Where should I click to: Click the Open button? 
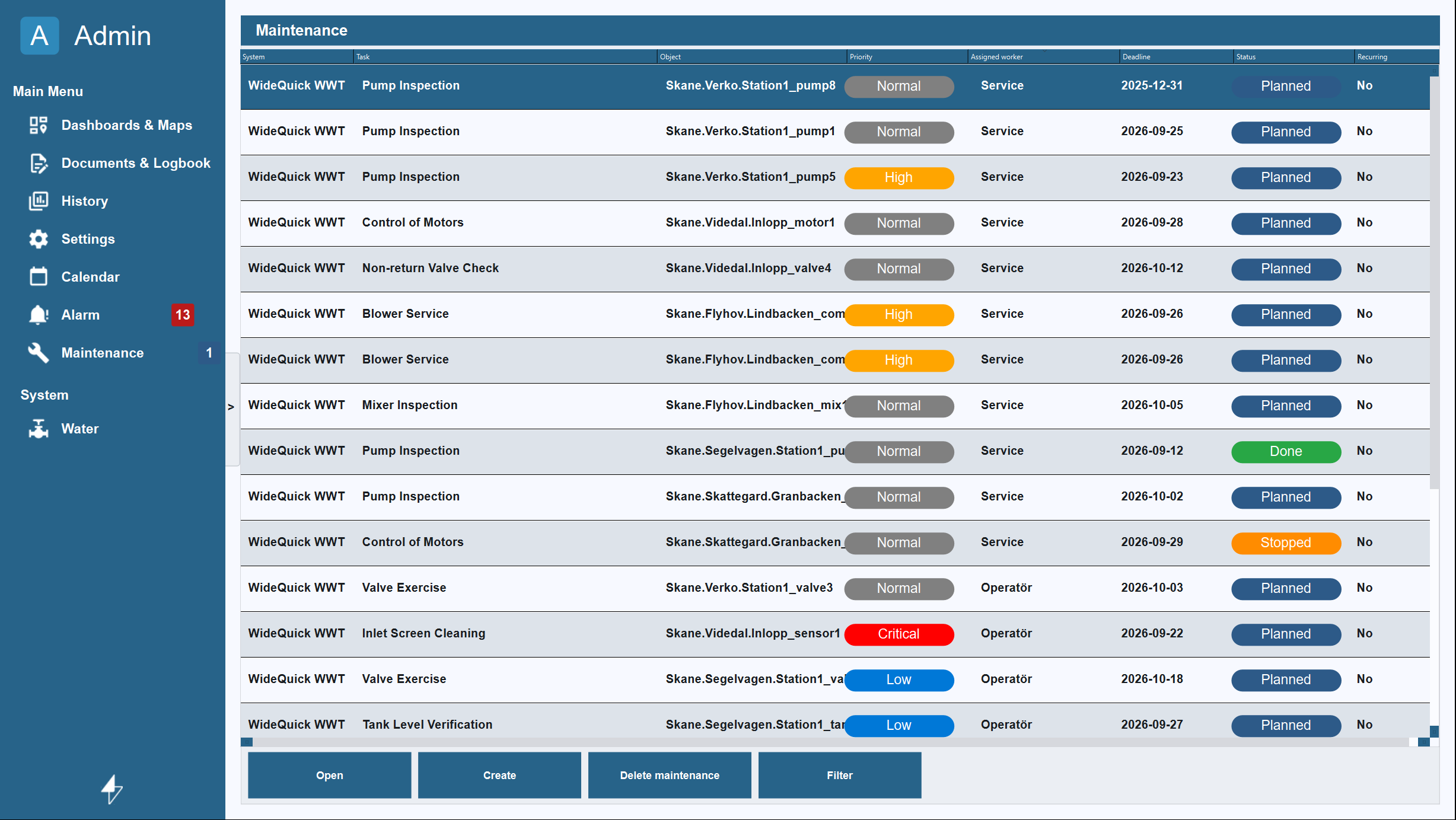[329, 775]
